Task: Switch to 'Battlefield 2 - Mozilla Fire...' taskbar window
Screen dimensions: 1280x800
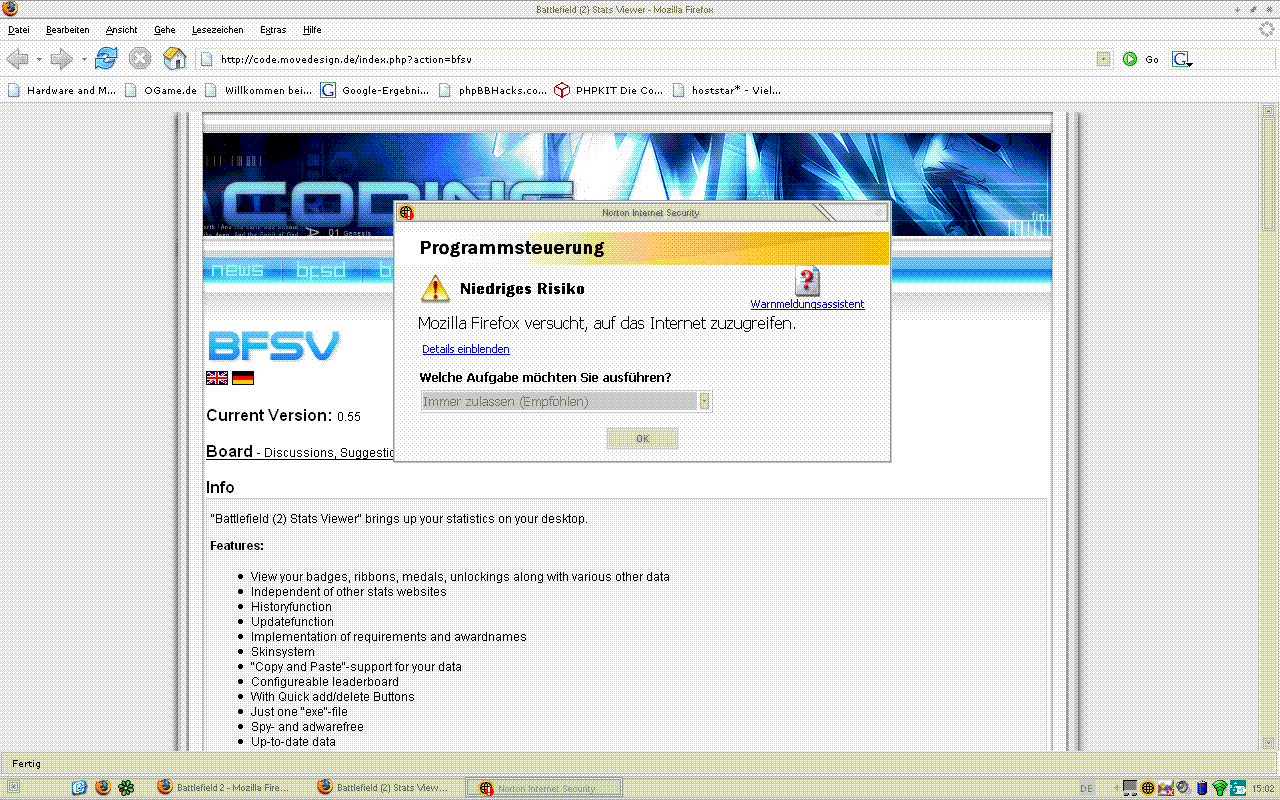Action: click(x=223, y=788)
